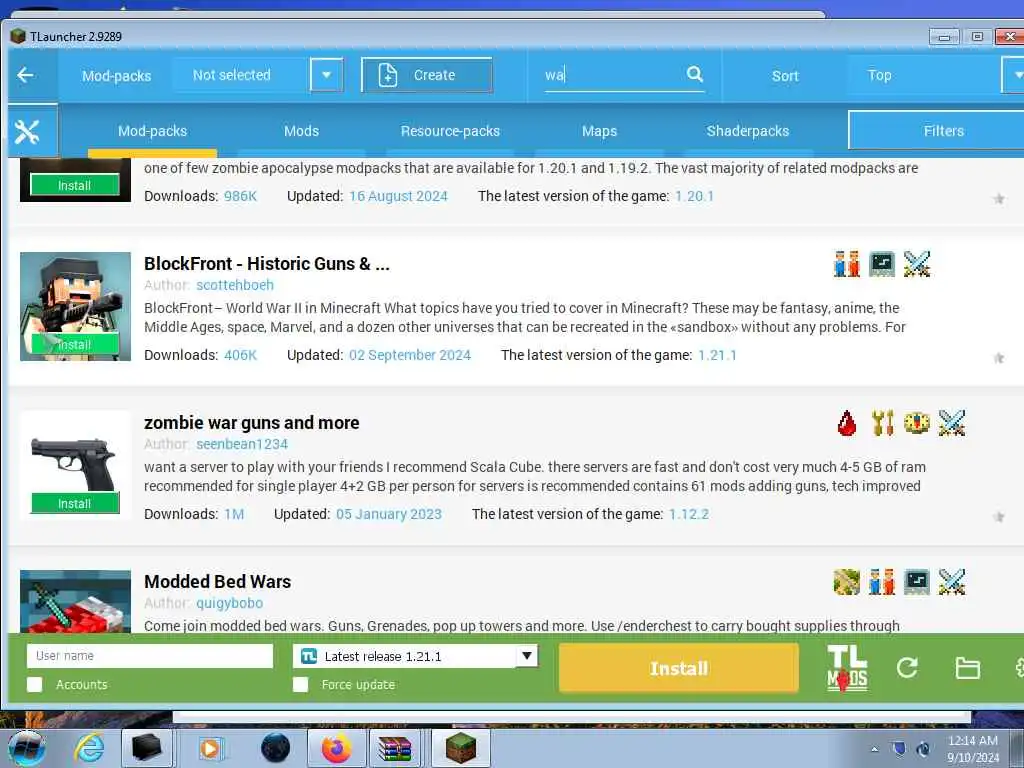Click the monitor category icon on BlockFront
The image size is (1024, 768).
(882, 264)
